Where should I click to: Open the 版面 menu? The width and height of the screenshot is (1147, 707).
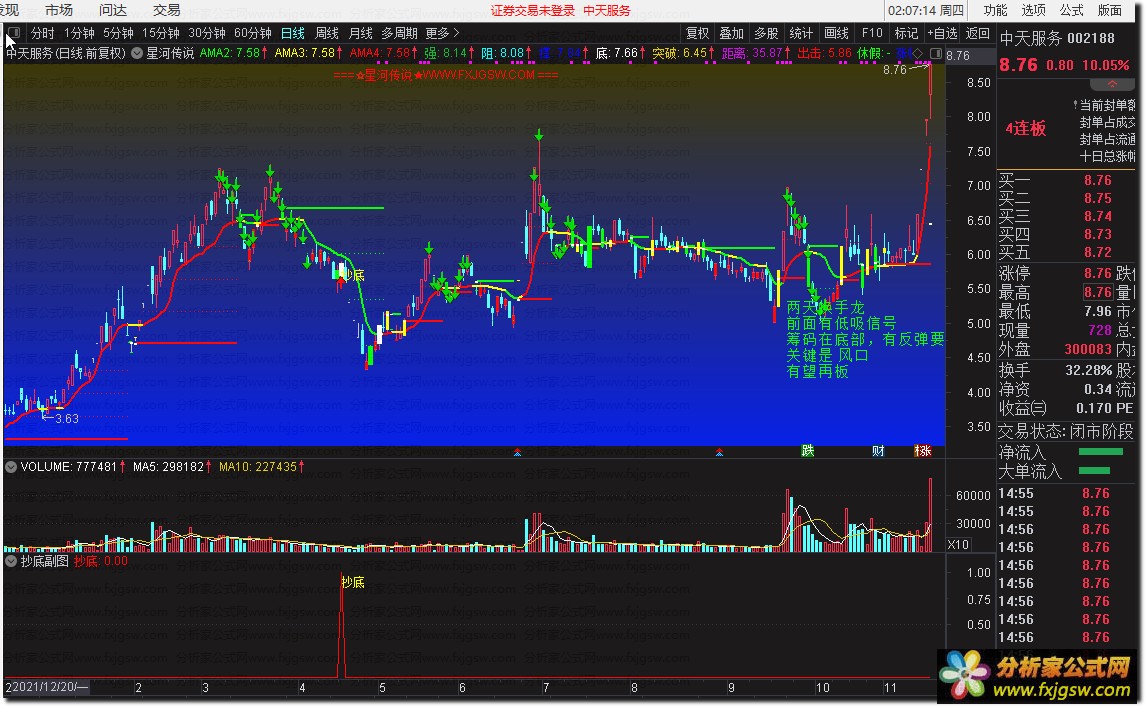1110,10
